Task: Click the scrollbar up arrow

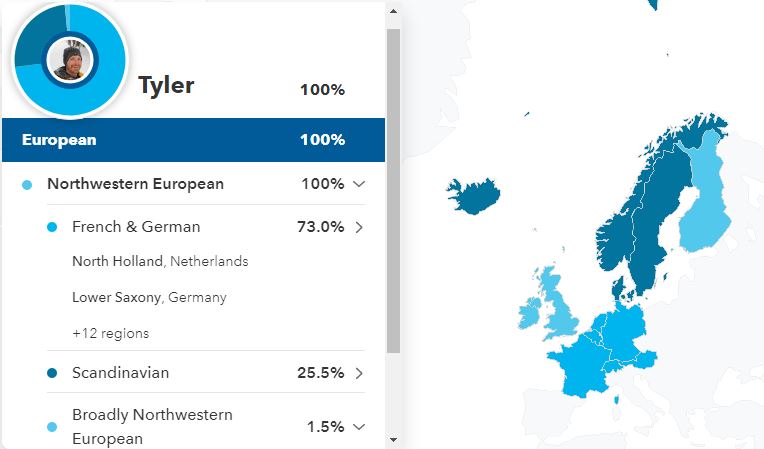Action: click(x=393, y=12)
